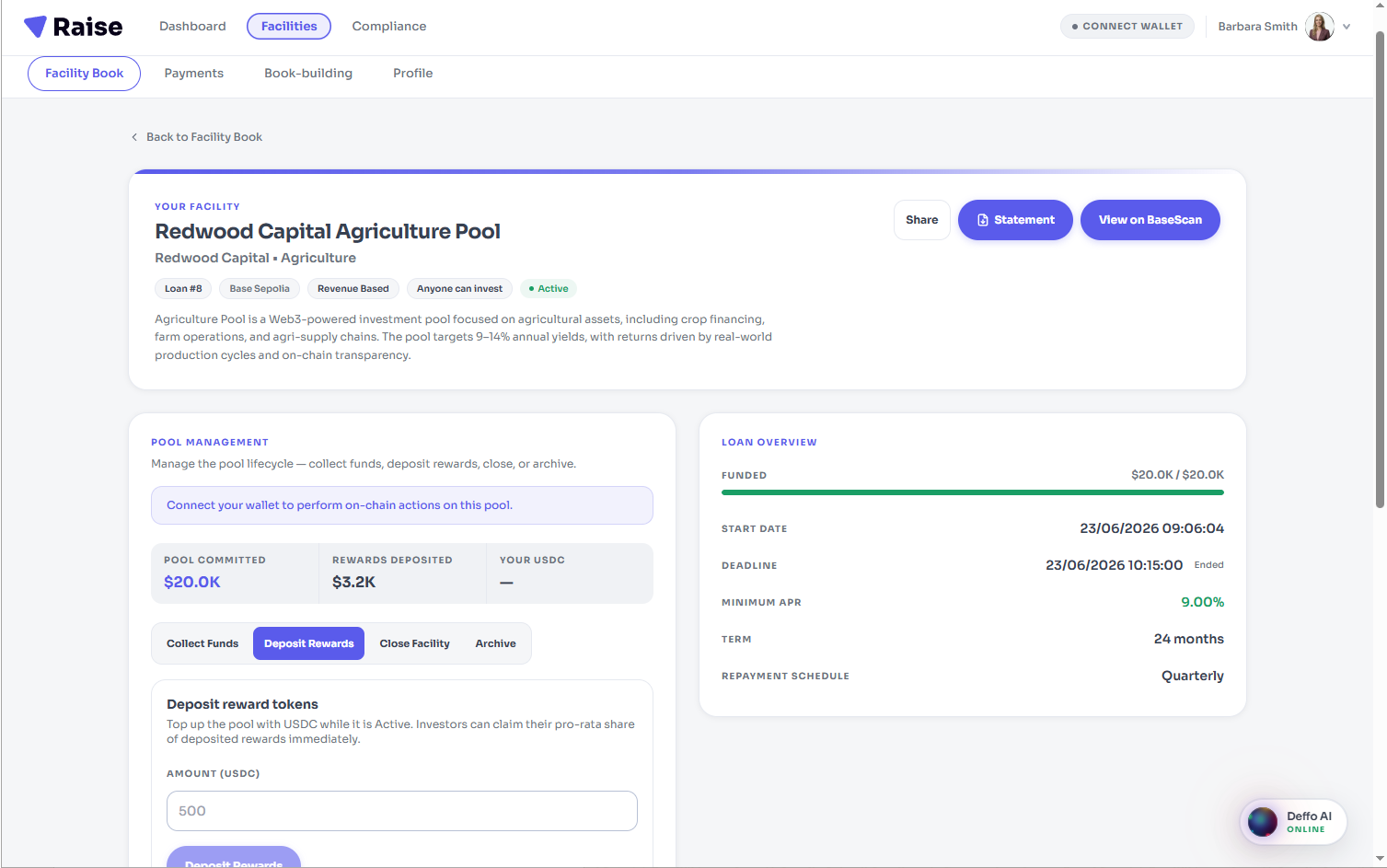Viewport: 1387px width, 868px height.
Task: Select the Deposit Rewards tab
Action: pos(308,643)
